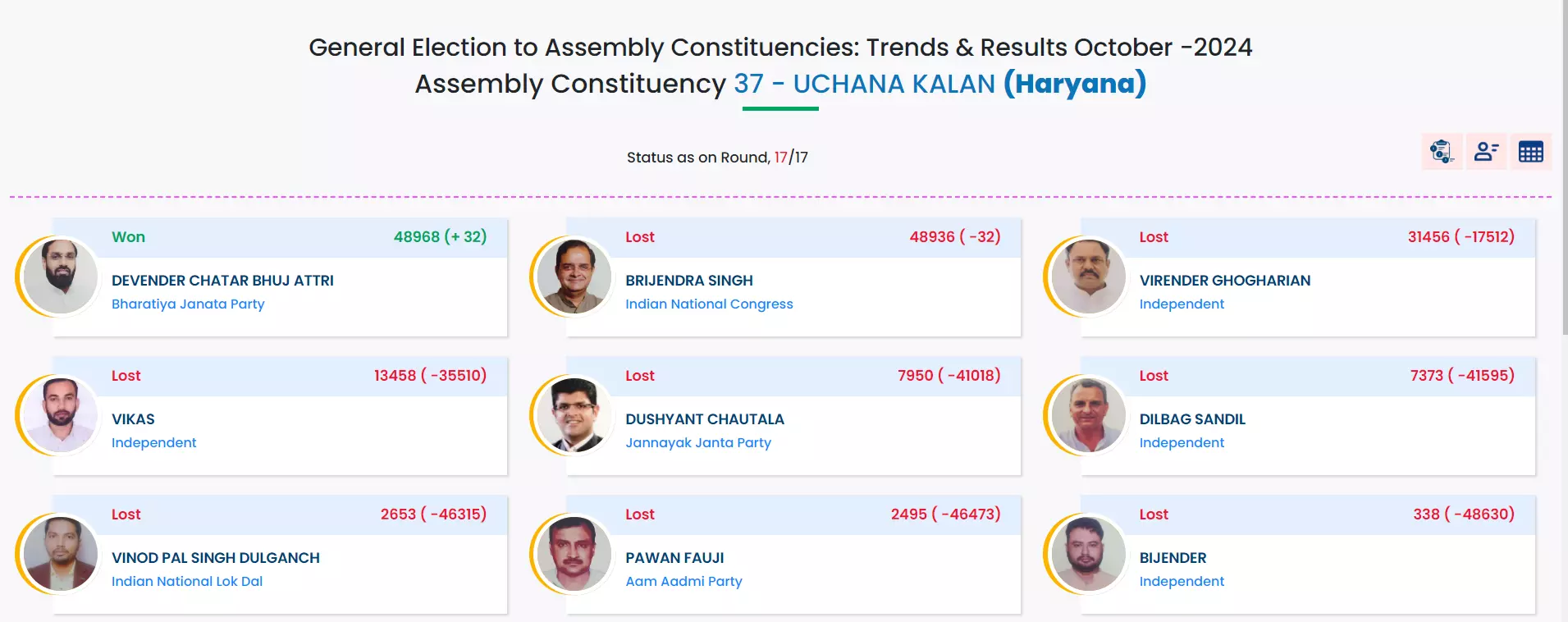
Task: Click the Aam Aadmi Party label
Action: [683, 581]
